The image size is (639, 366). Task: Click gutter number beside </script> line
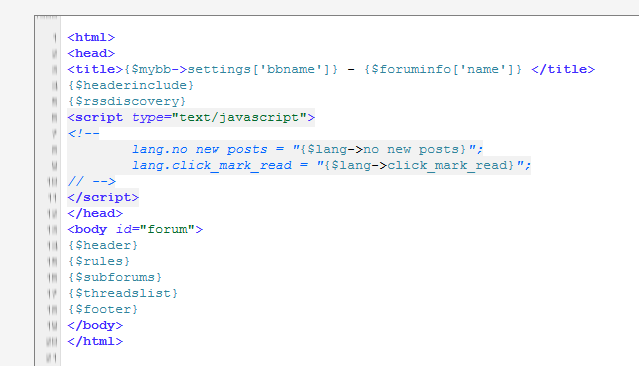click(x=53, y=198)
